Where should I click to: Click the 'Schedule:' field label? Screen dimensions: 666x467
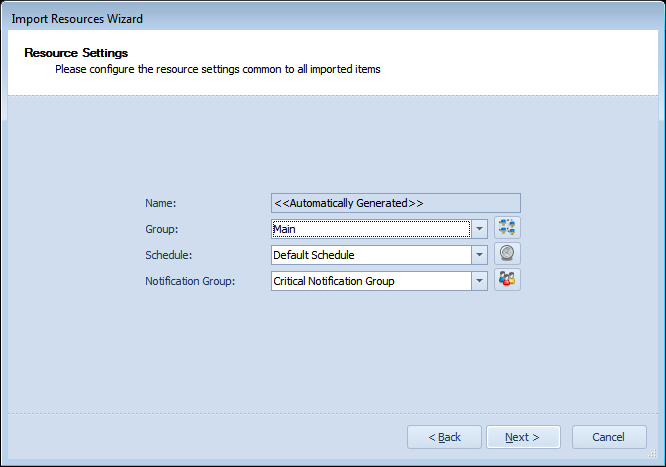169,255
